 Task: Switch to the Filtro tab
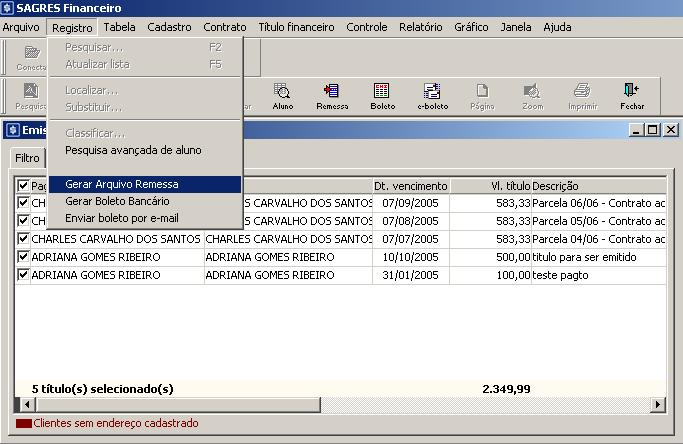click(x=27, y=158)
